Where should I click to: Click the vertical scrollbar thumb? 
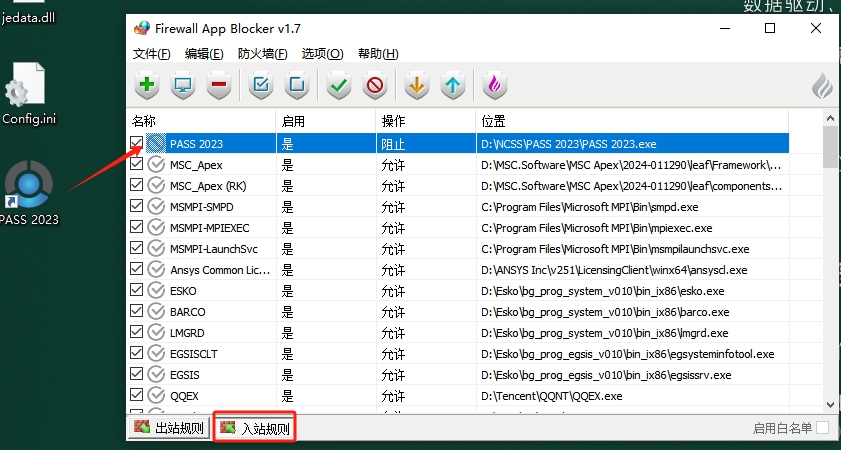click(x=830, y=147)
